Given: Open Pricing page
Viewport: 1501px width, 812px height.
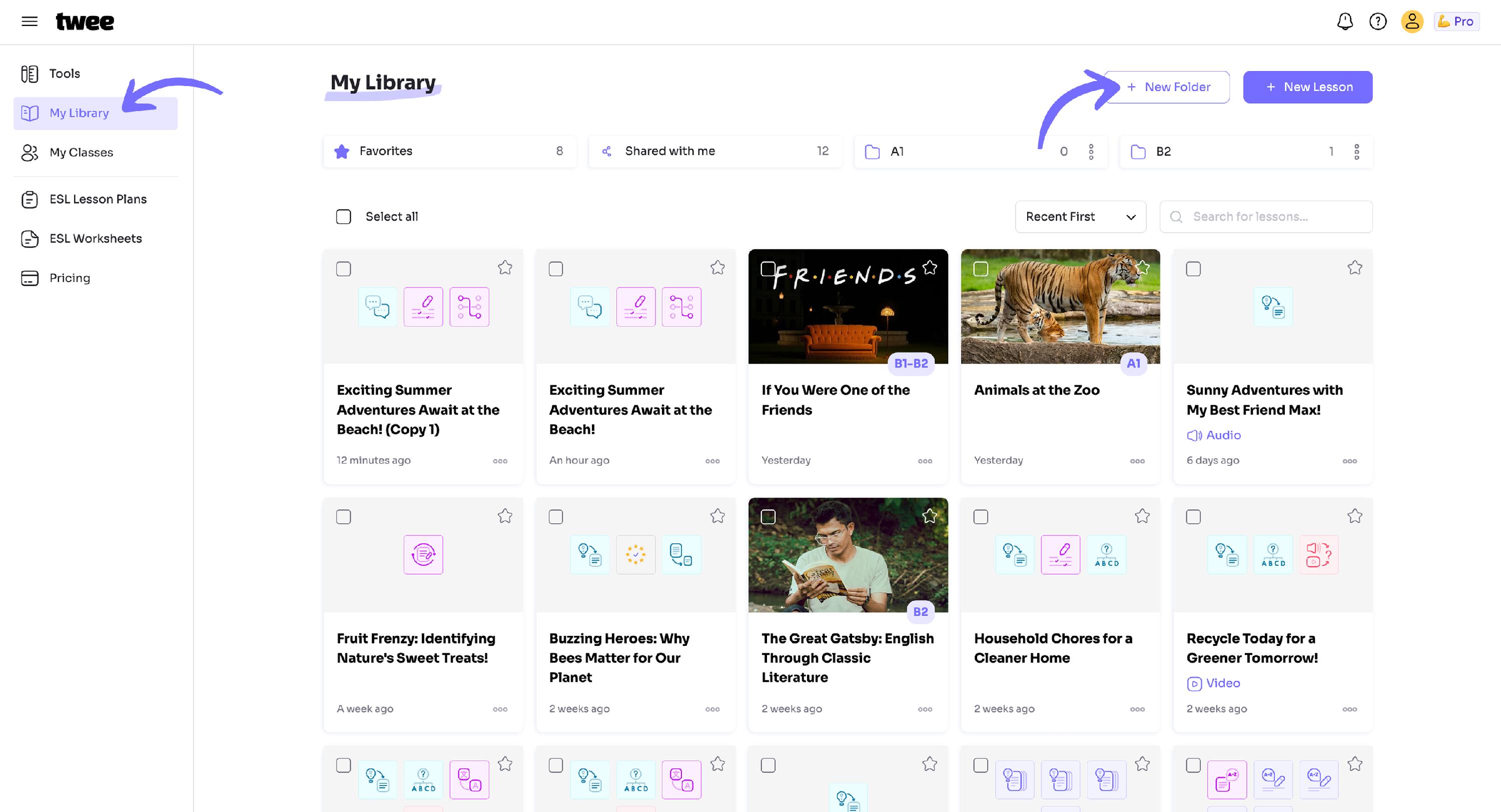Looking at the screenshot, I should click(x=96, y=278).
